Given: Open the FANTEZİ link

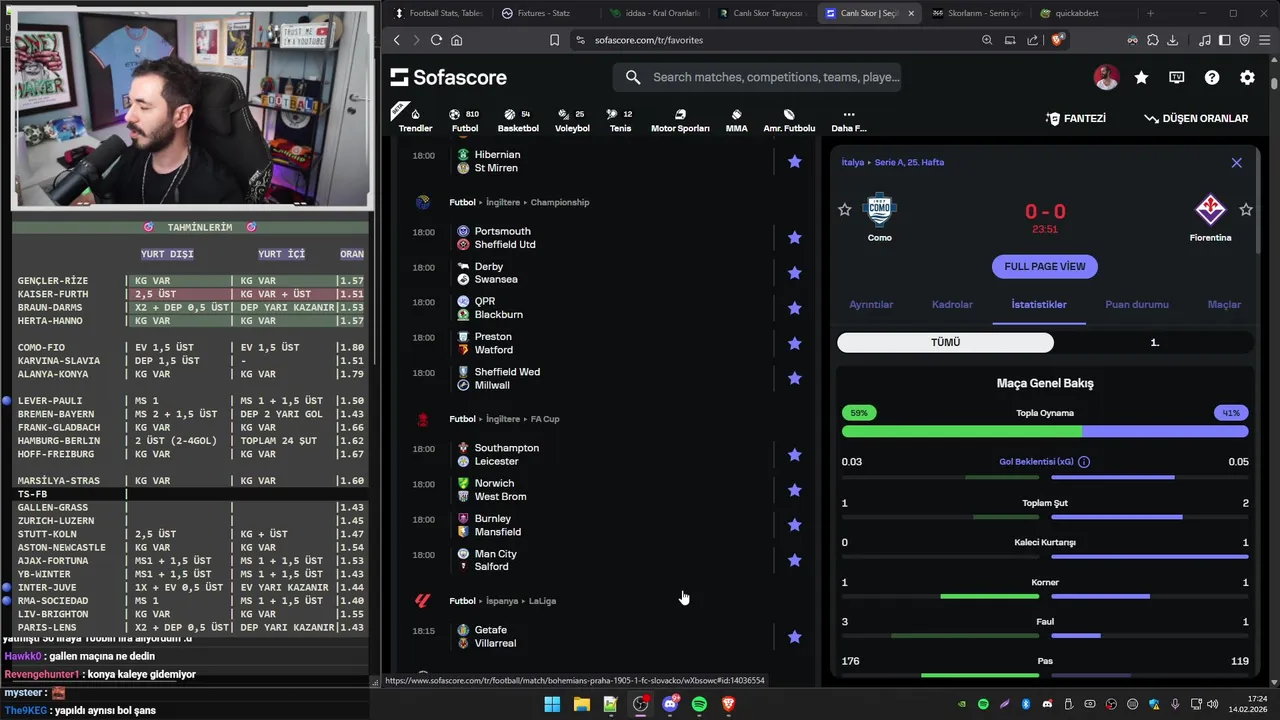Looking at the screenshot, I should pos(1076,118).
